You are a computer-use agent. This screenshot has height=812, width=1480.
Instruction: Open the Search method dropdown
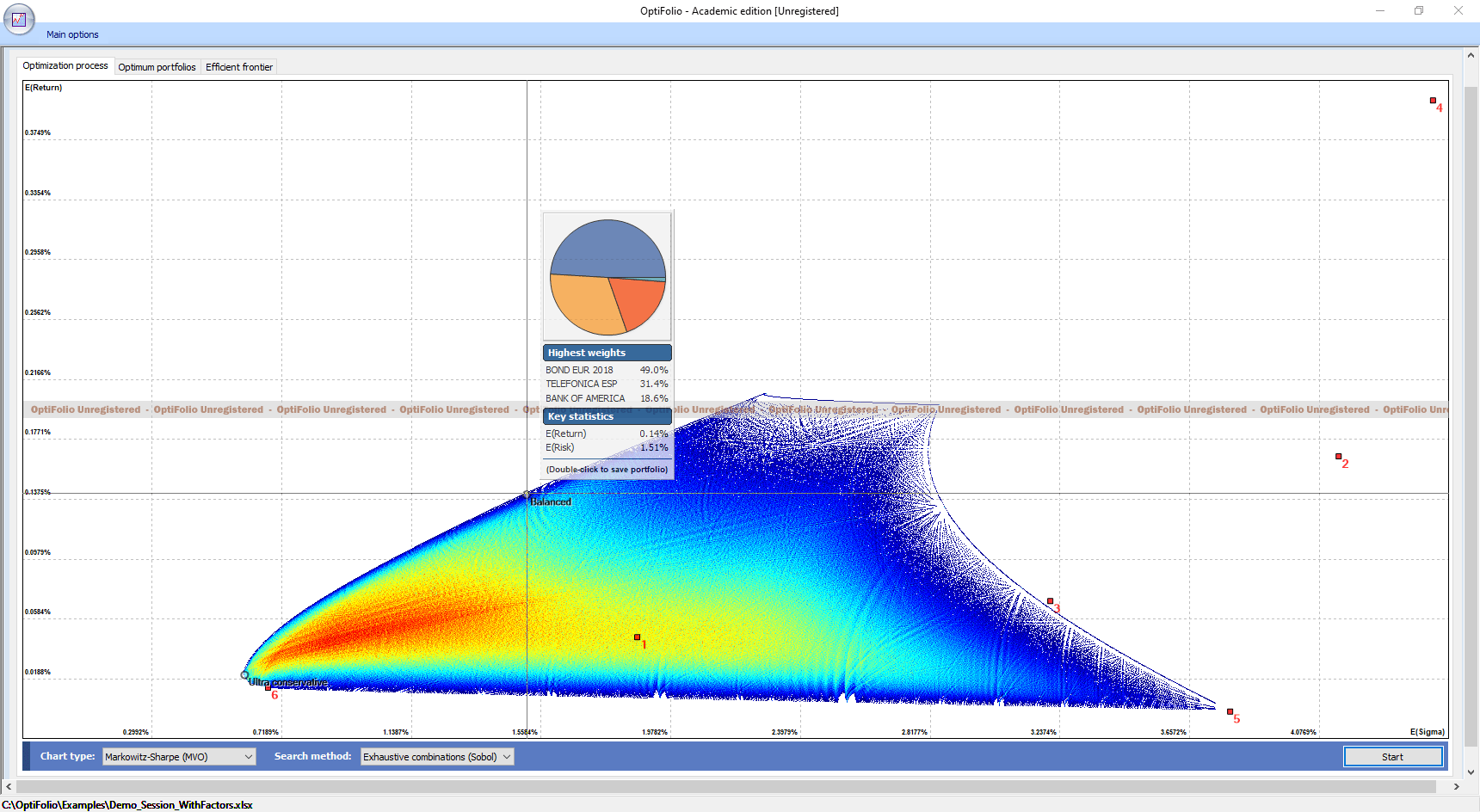tap(437, 757)
